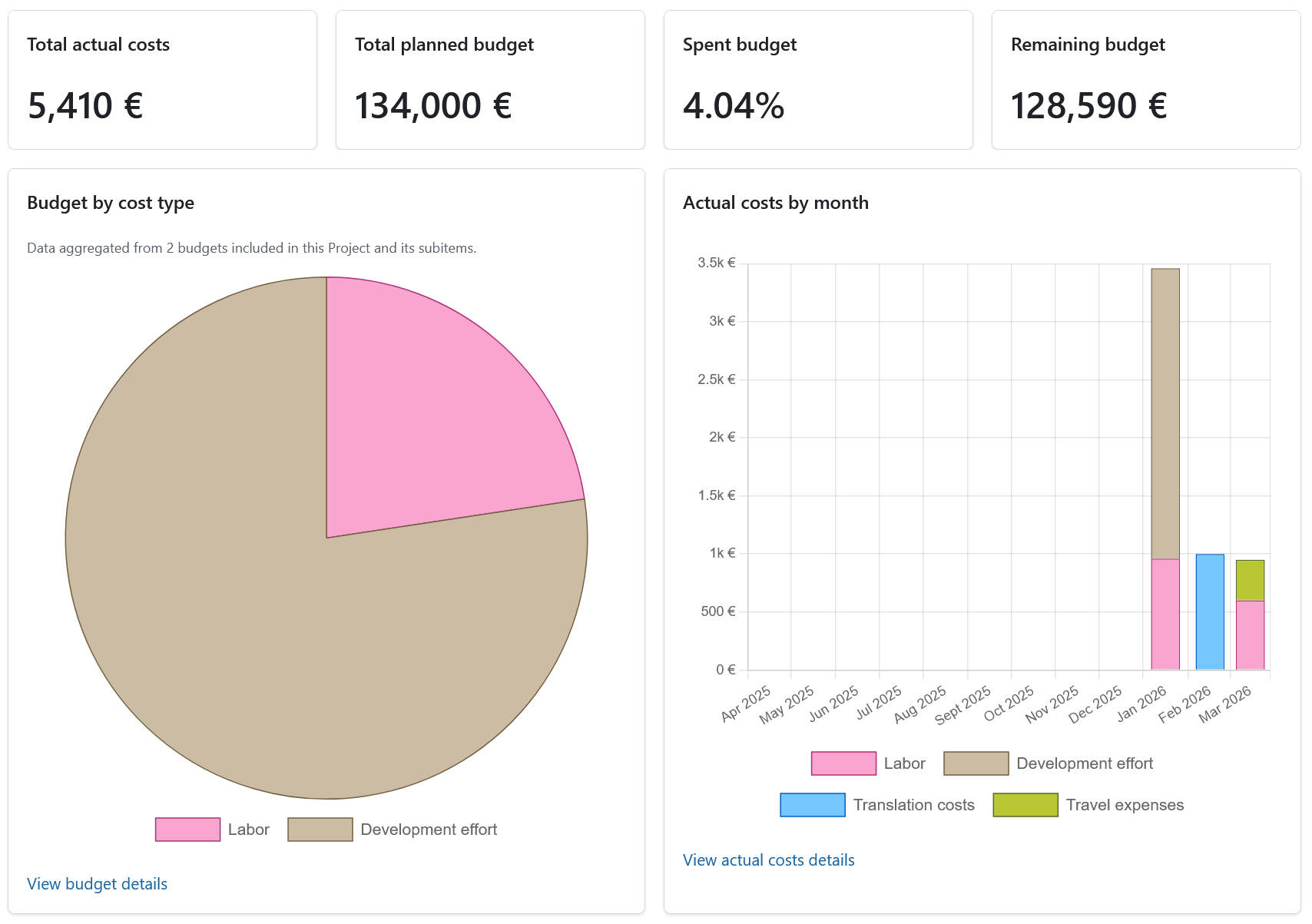Click the tall Jan 2026 stacked bar
This screenshot has width=1312, height=924.
(x=1165, y=422)
